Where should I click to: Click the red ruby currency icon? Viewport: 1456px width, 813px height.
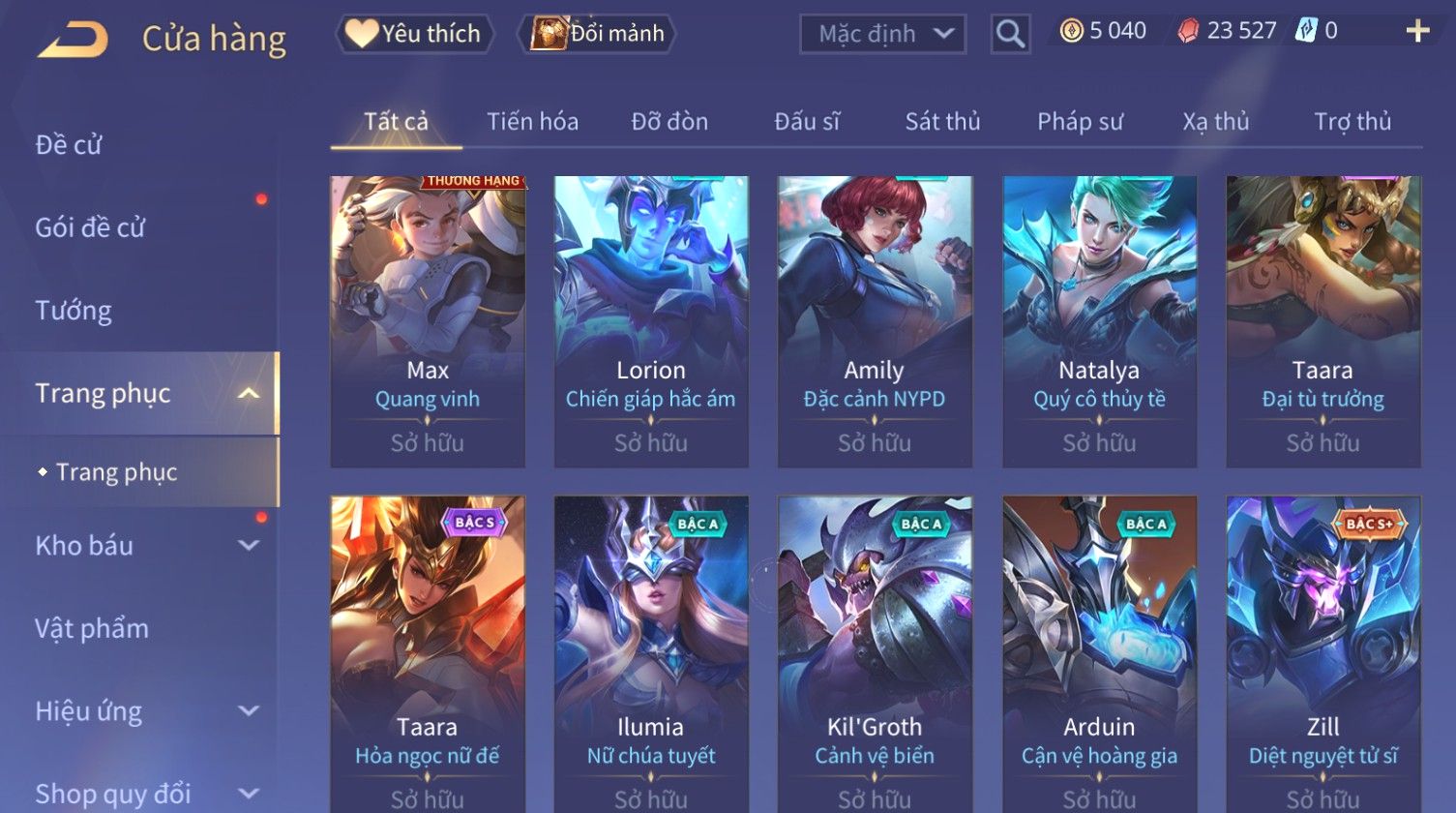tap(1188, 32)
